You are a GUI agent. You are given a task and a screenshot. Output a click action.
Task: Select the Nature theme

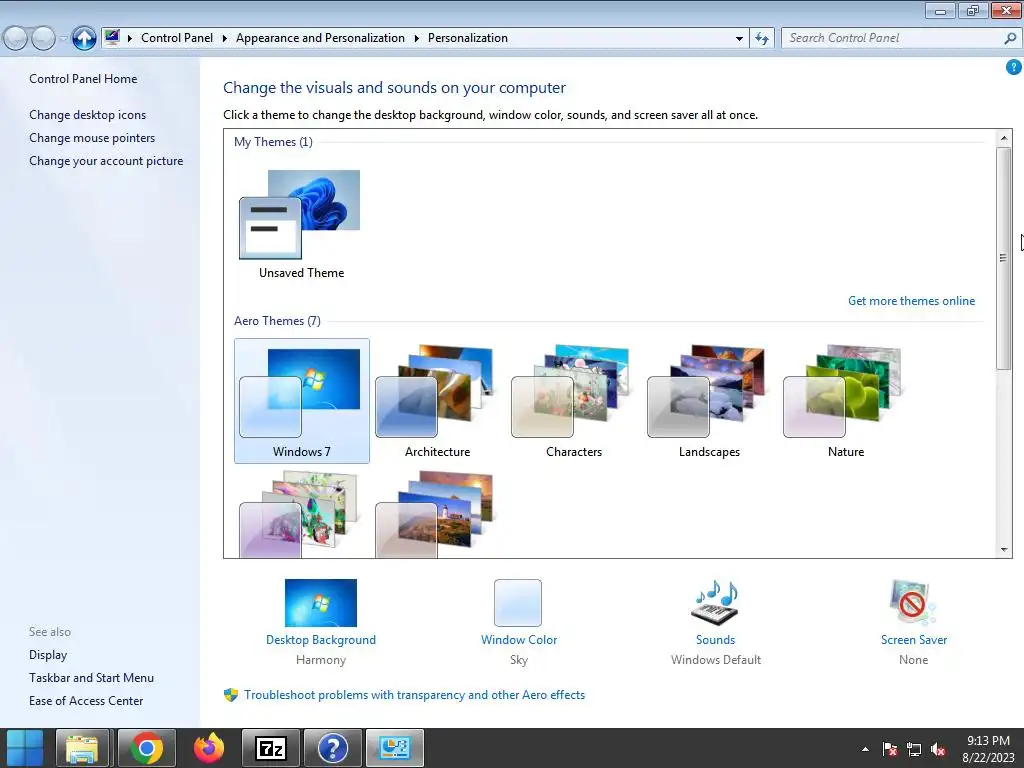846,401
